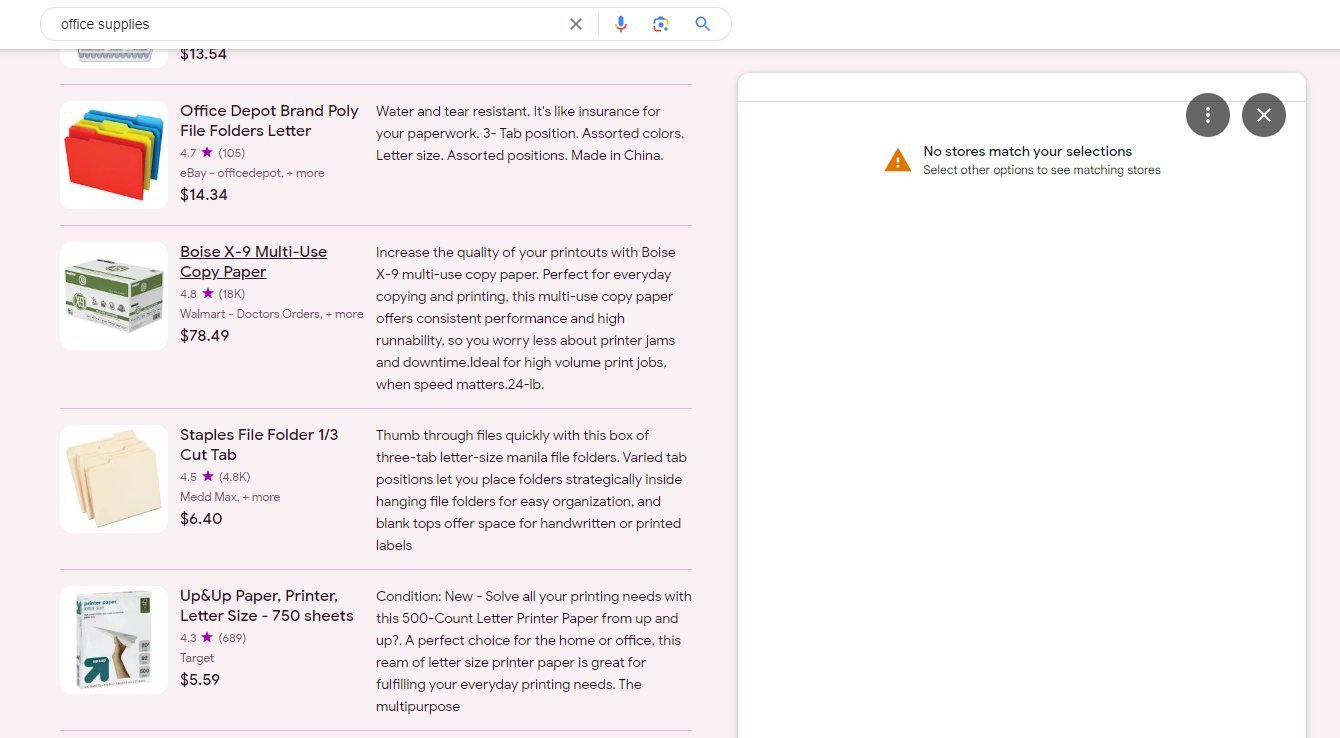Click 'Select other options to see matching stores'
This screenshot has height=738, width=1340.
tap(1042, 170)
